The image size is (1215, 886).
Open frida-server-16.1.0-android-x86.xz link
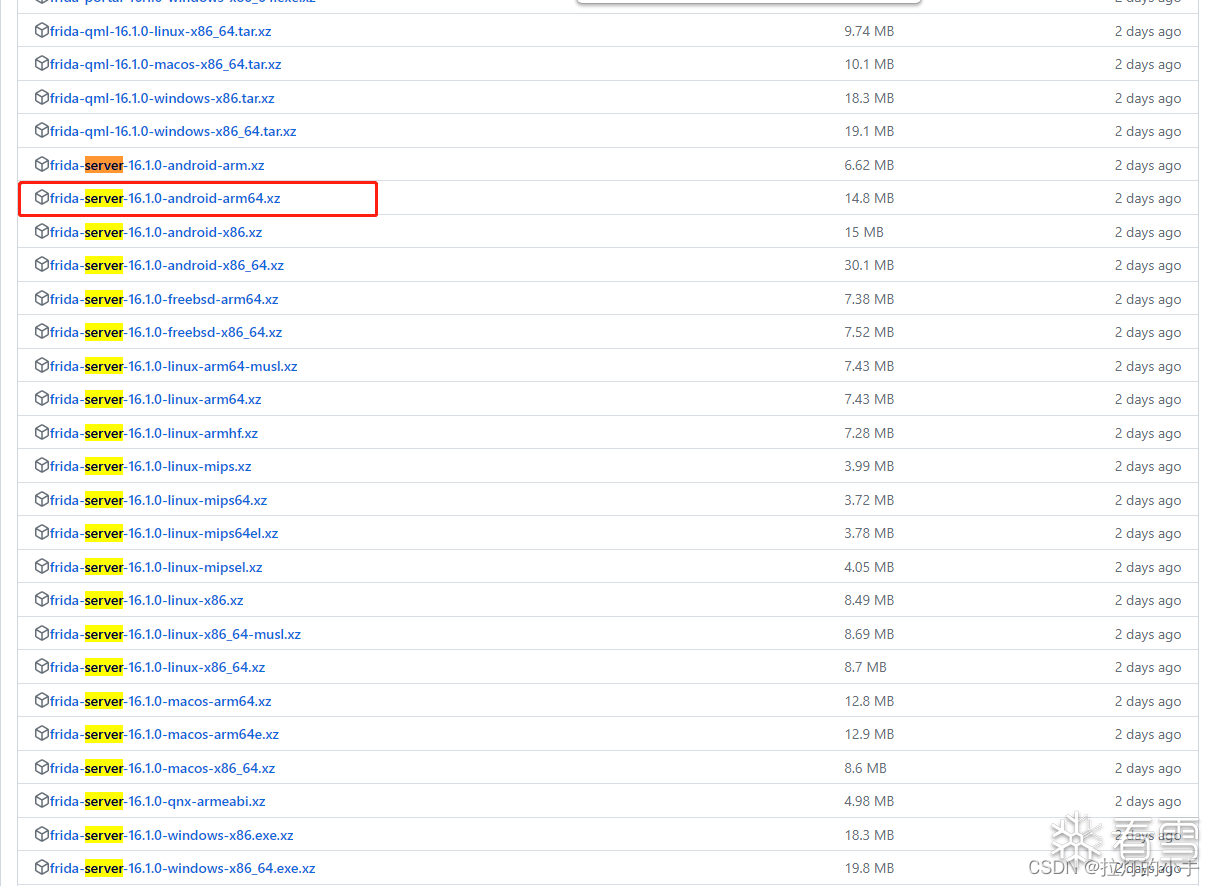pyautogui.click(x=156, y=232)
